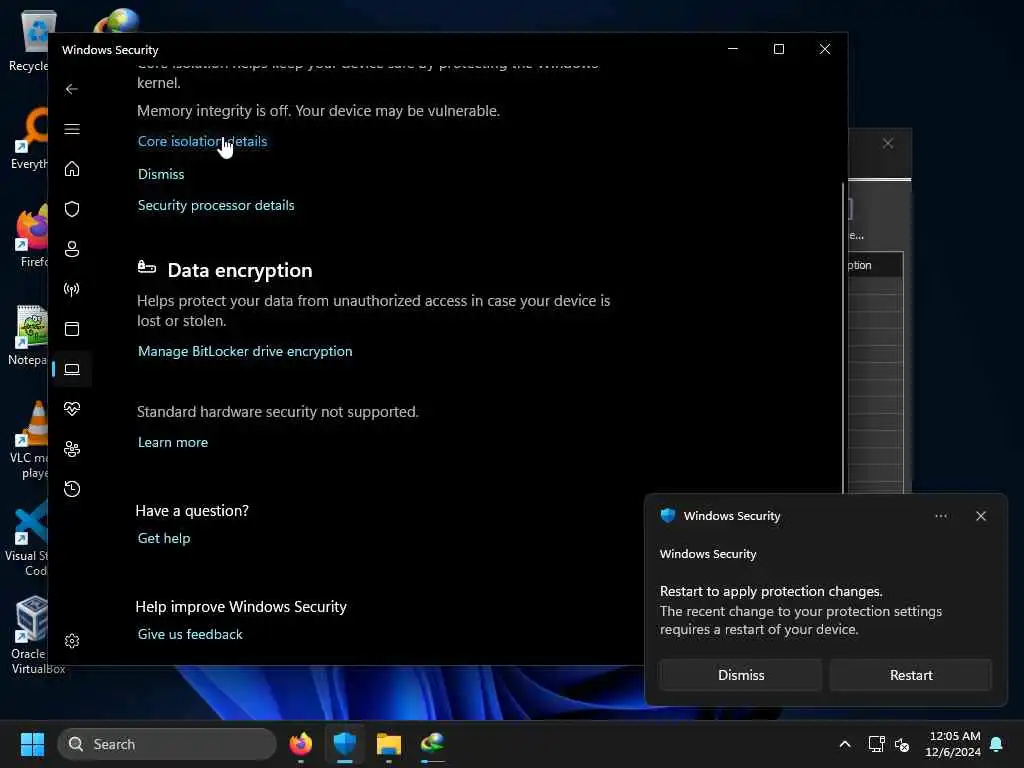
Task: Open Virus & threat protection shield icon
Action: (x=72, y=209)
